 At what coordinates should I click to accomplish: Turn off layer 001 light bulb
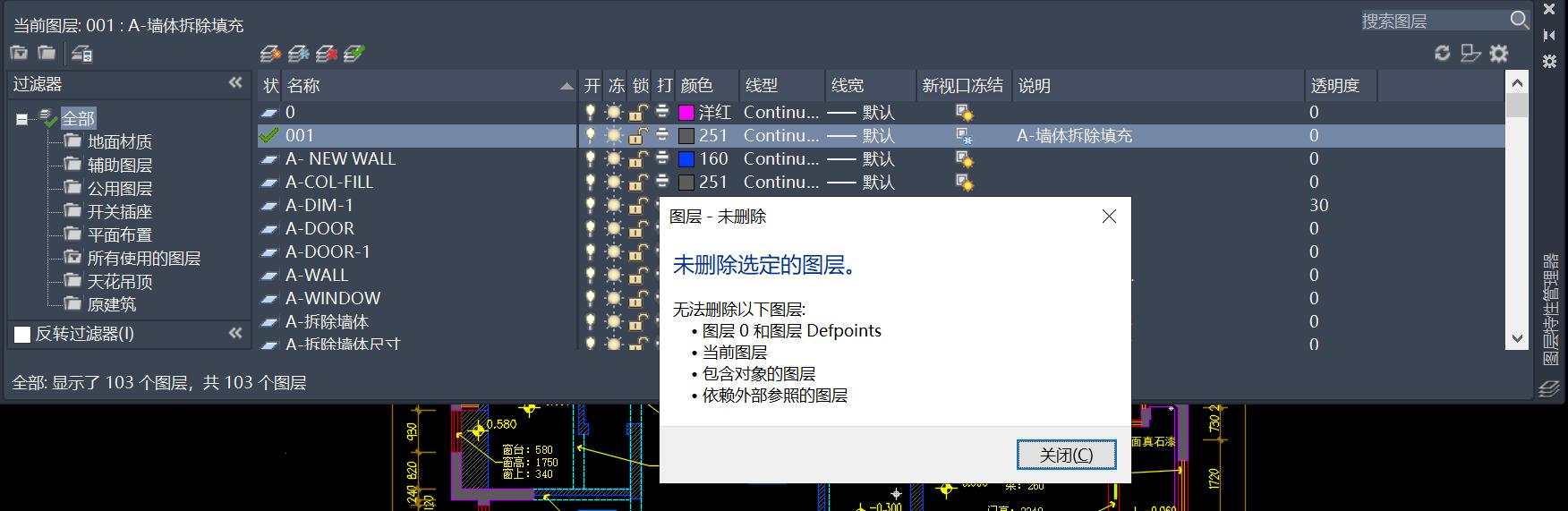[x=590, y=135]
